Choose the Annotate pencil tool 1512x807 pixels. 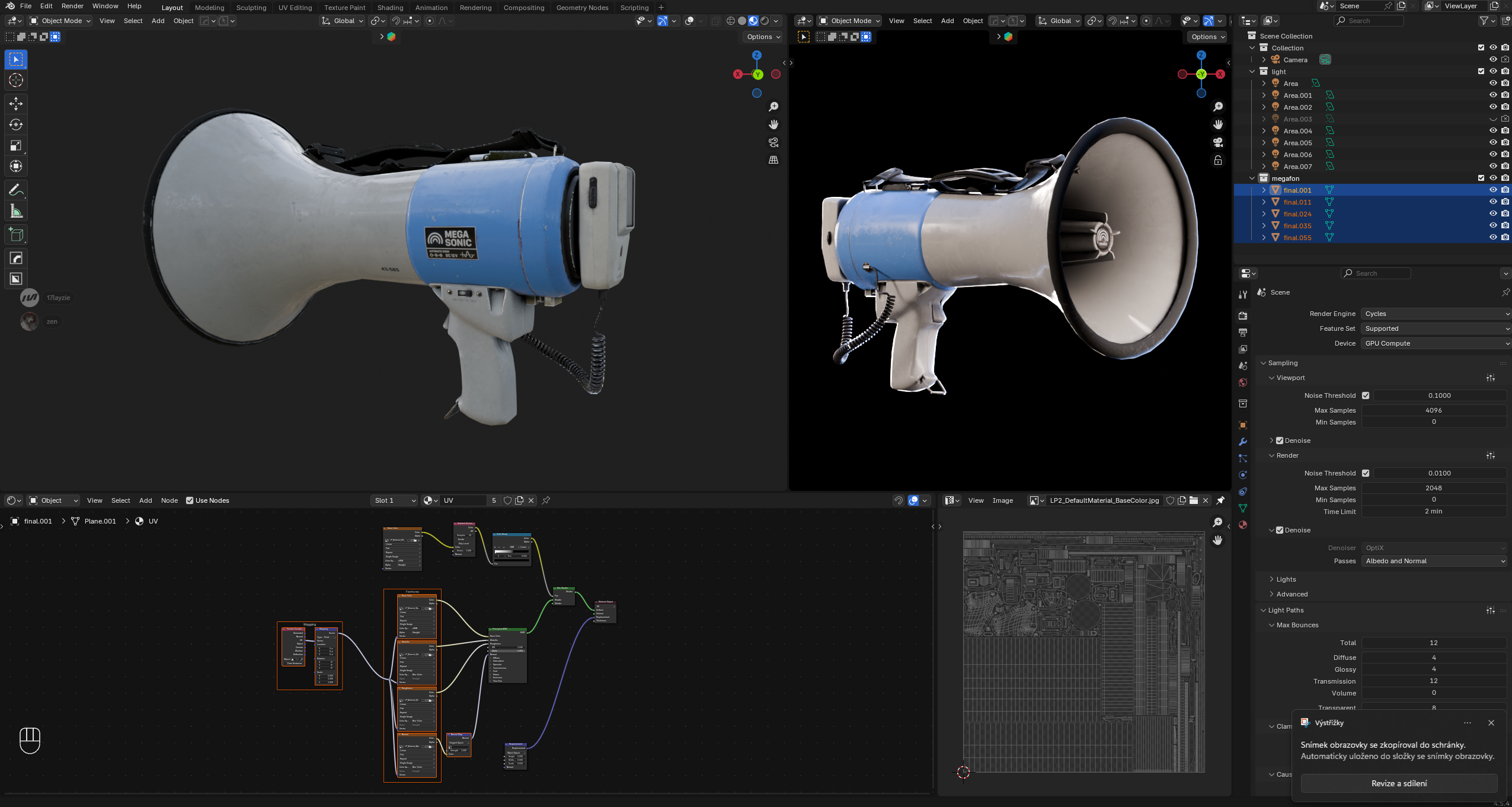coord(16,190)
